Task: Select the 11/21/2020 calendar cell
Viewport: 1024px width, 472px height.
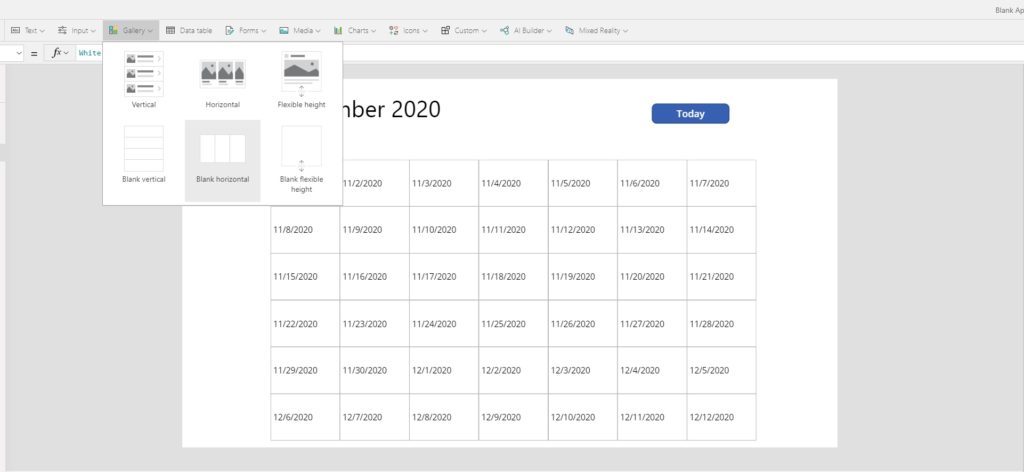Action: (722, 277)
